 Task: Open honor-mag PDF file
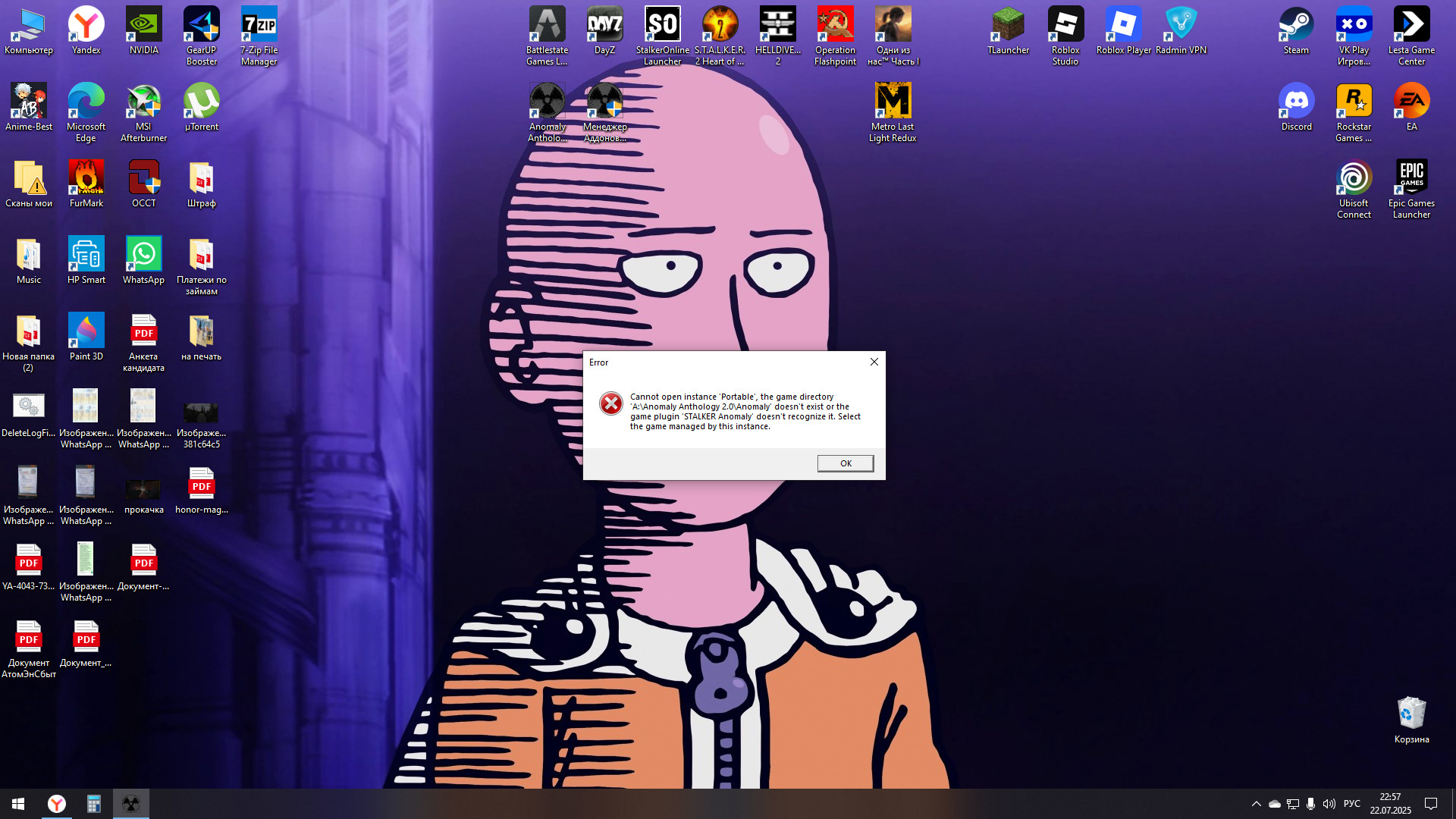202,490
